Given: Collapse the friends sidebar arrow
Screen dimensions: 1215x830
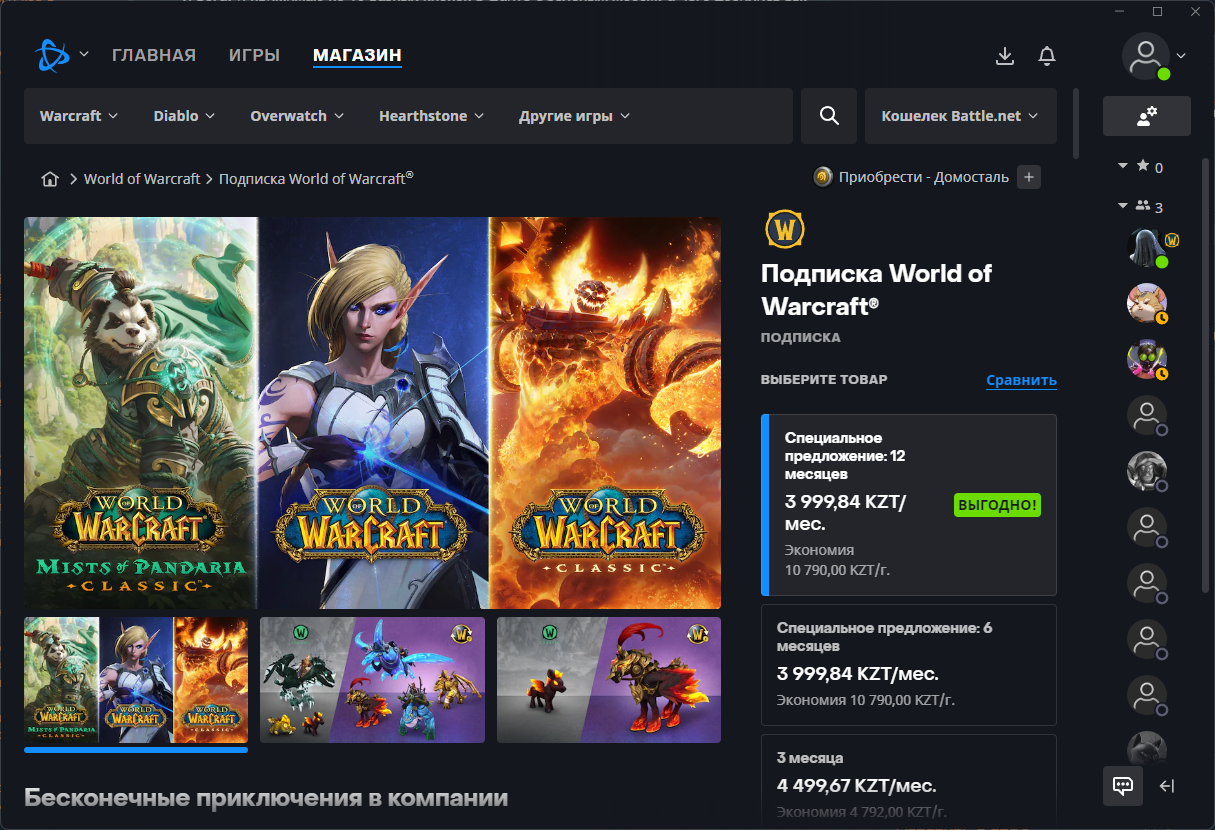Looking at the screenshot, I should (1167, 786).
